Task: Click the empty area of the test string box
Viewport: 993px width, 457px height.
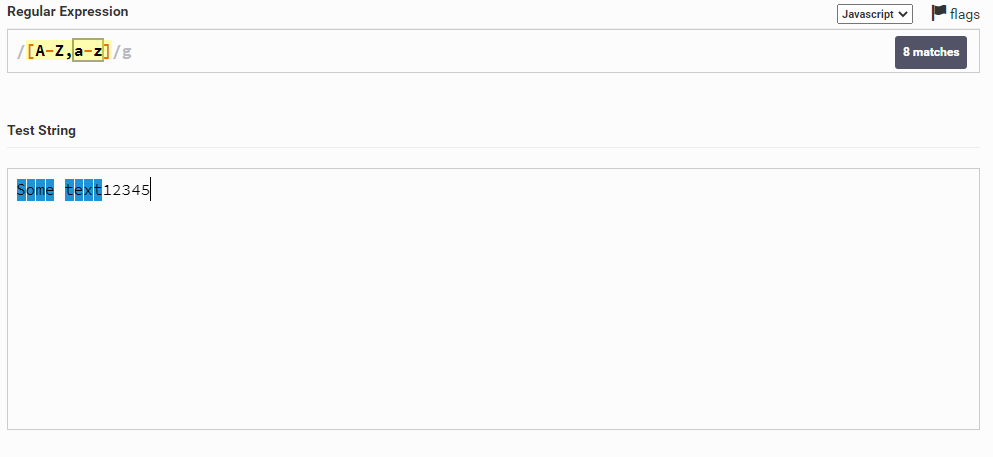Action: [x=490, y=320]
